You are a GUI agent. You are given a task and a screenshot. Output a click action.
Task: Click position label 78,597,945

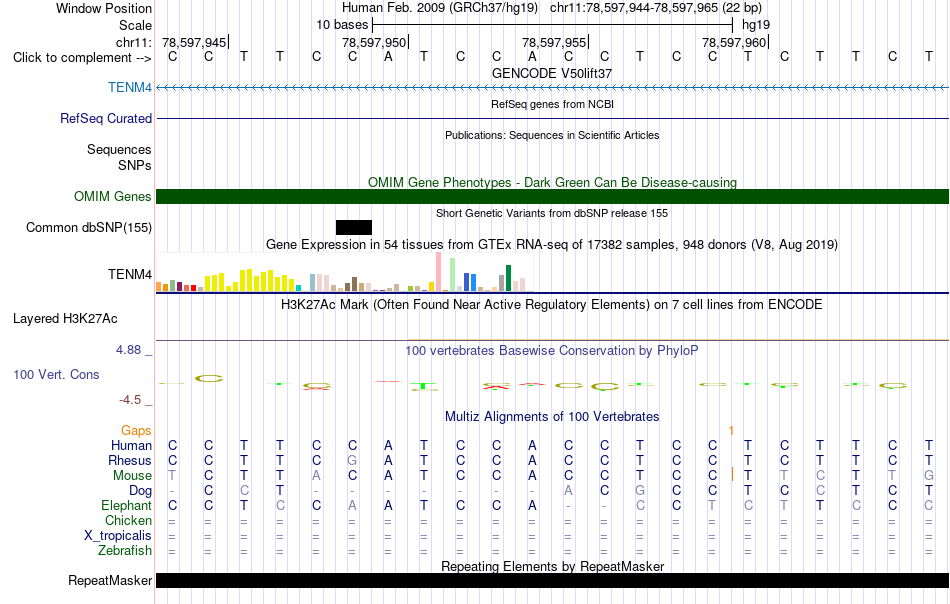(x=194, y=42)
